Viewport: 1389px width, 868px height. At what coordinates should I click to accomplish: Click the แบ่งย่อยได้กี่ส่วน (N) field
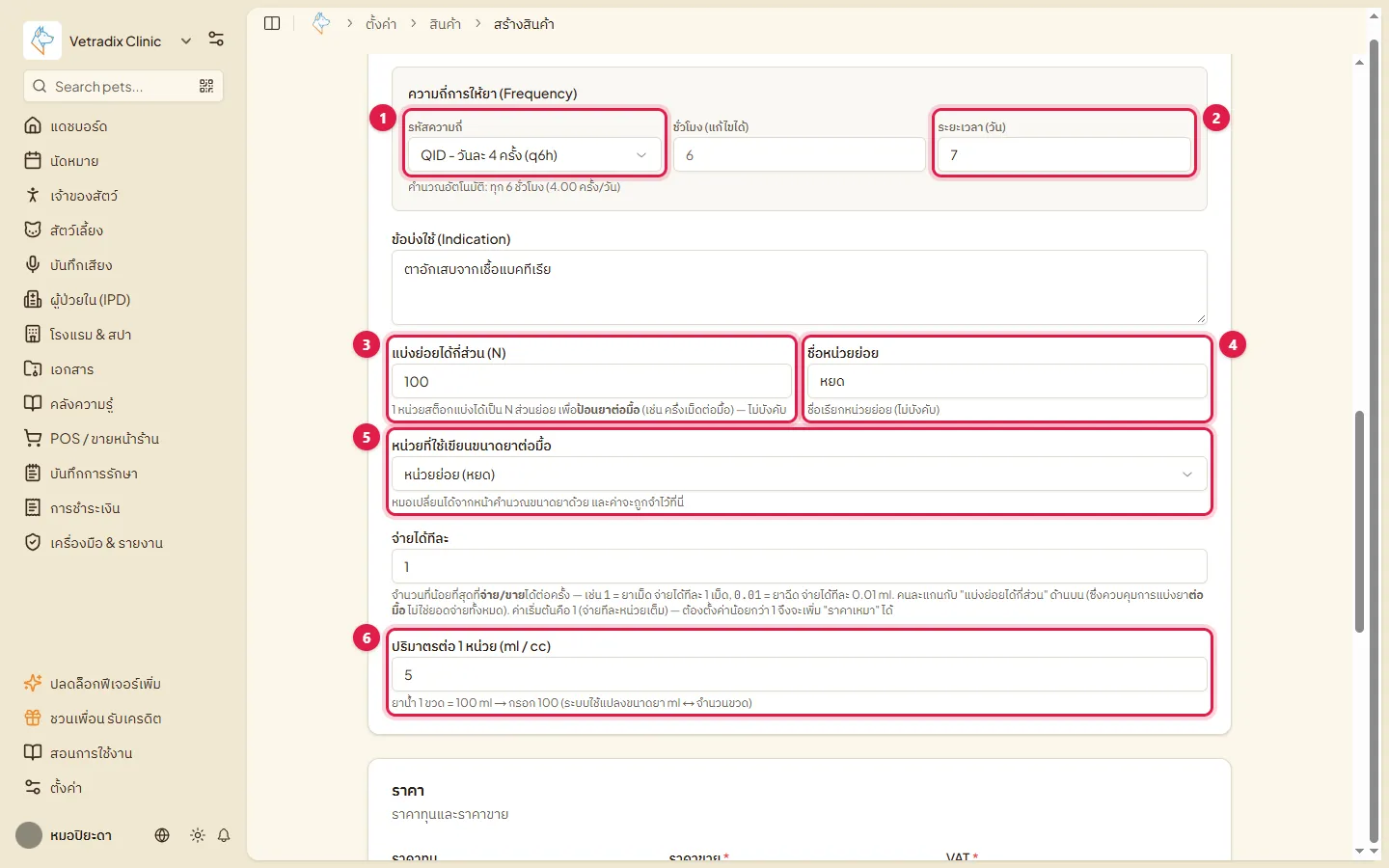[591, 382]
